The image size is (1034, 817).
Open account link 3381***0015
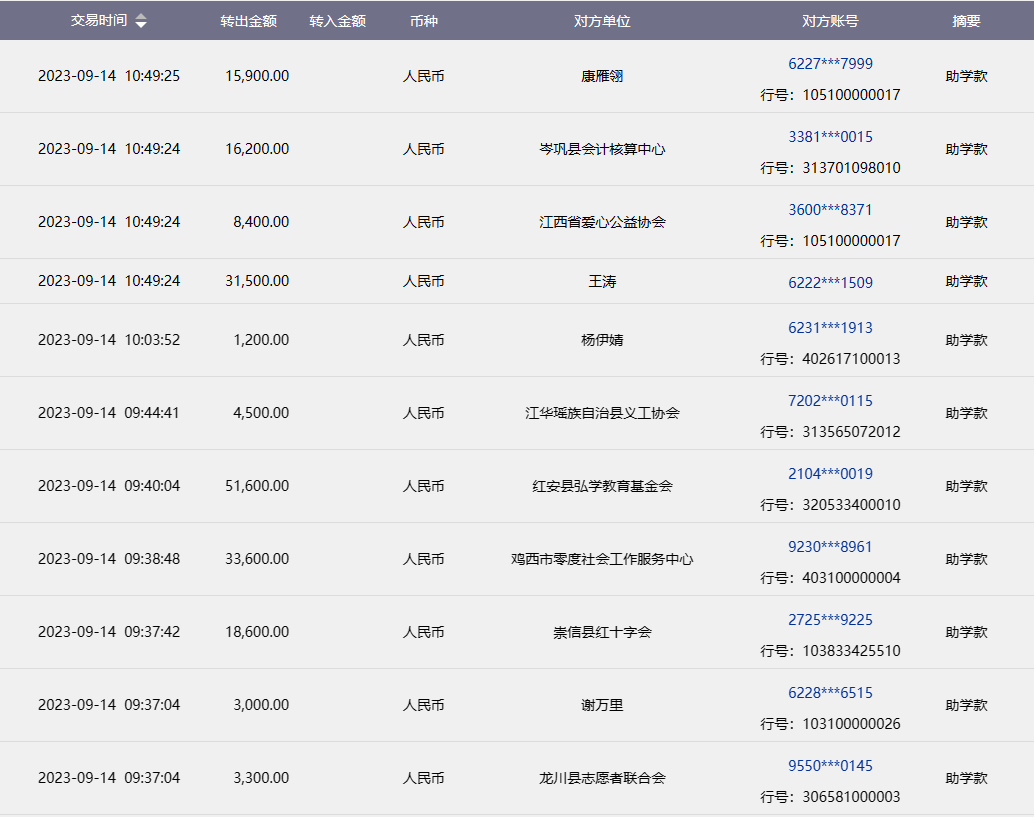pos(830,137)
